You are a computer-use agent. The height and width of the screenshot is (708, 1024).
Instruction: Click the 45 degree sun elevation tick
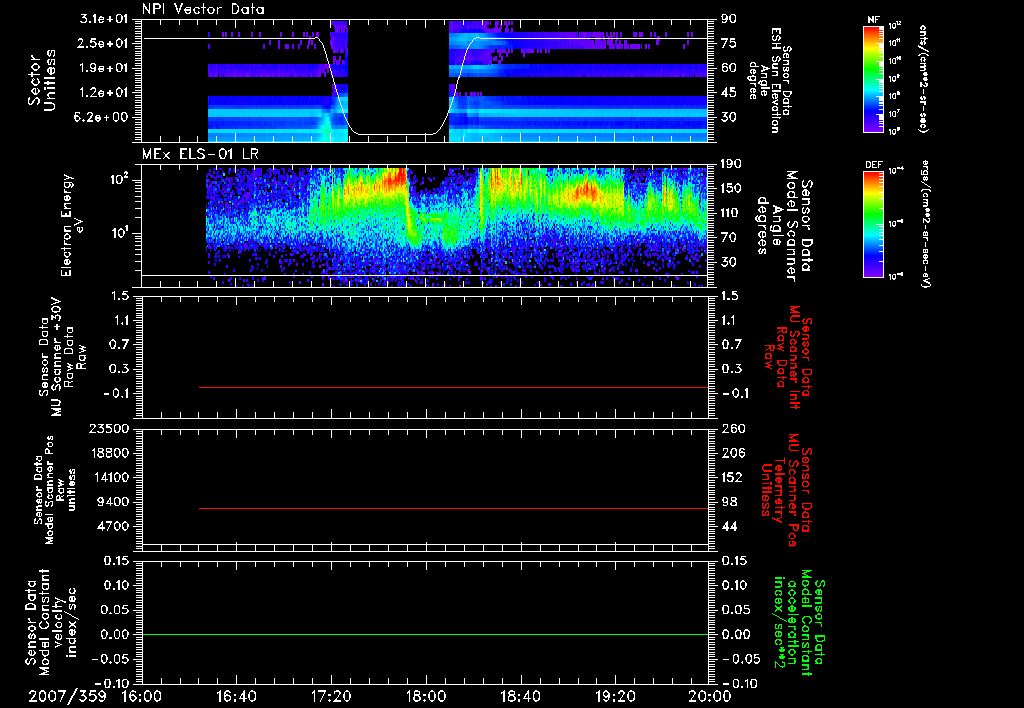(x=729, y=93)
